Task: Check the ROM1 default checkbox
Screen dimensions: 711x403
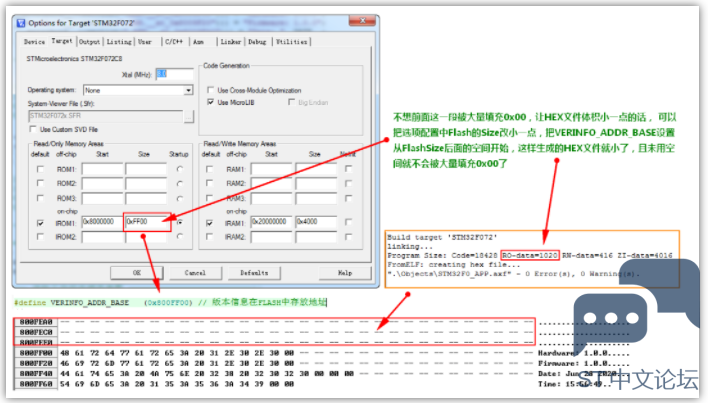Action: click(40, 169)
